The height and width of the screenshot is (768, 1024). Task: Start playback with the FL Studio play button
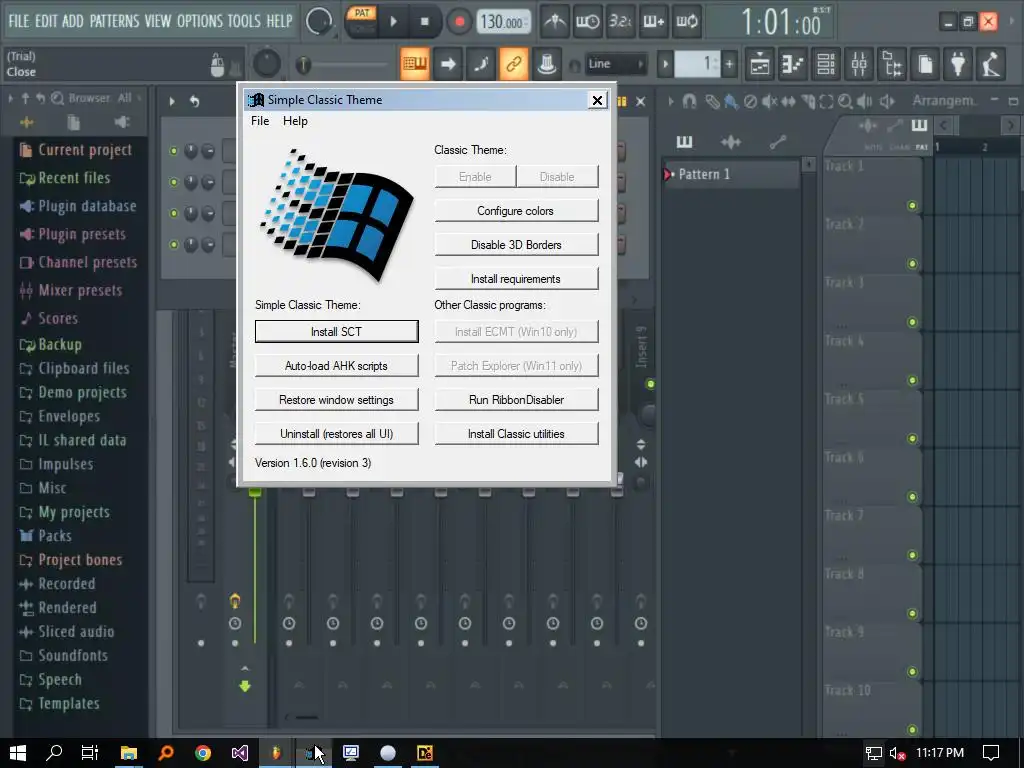tap(393, 22)
